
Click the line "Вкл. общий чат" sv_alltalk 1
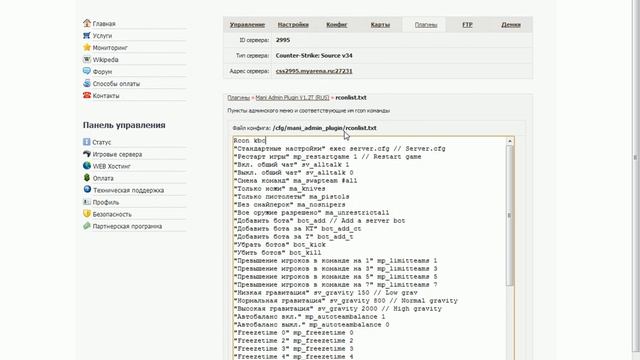pos(291,165)
